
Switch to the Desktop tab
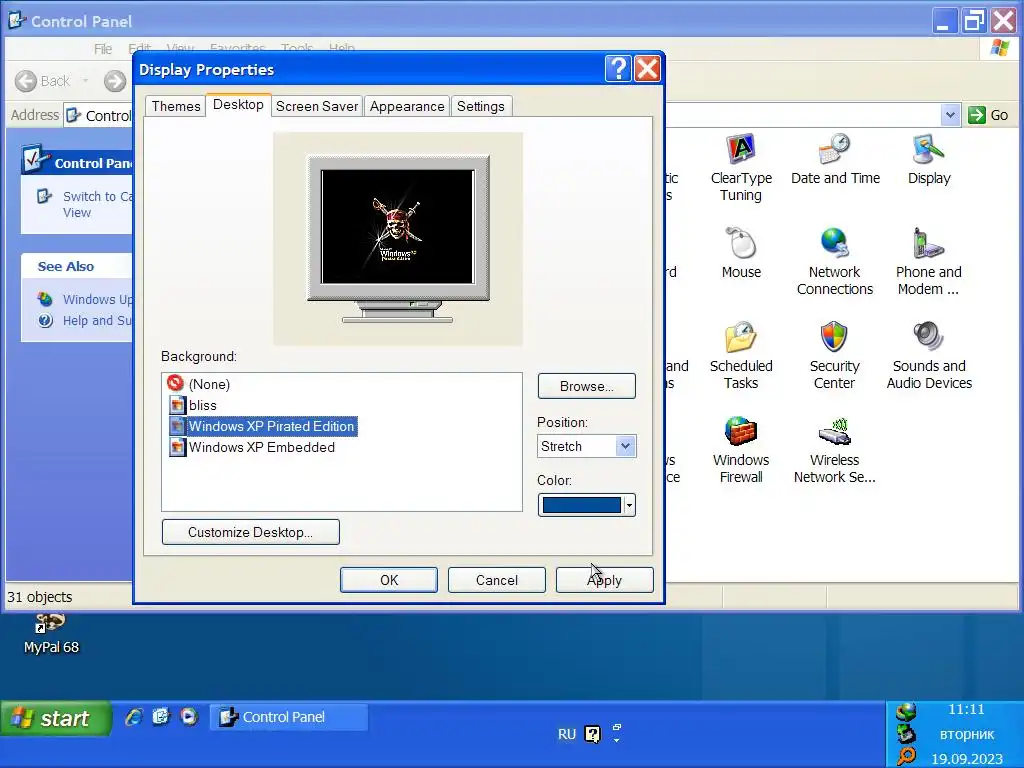coord(238,104)
